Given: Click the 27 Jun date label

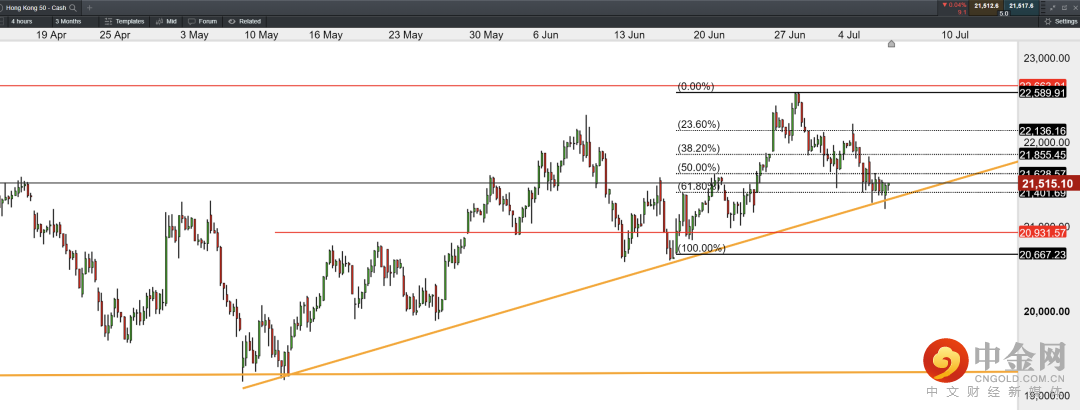Looking at the screenshot, I should pyautogui.click(x=789, y=34).
